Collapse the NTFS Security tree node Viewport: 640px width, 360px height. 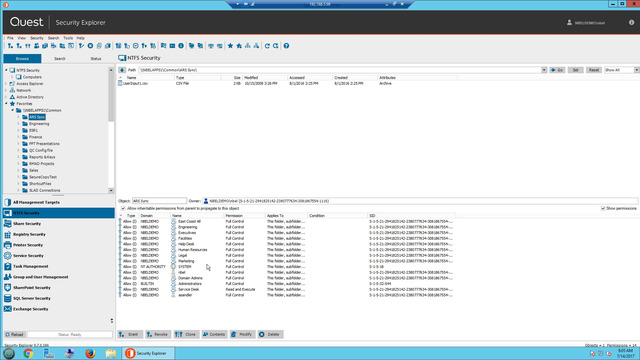tap(6, 70)
